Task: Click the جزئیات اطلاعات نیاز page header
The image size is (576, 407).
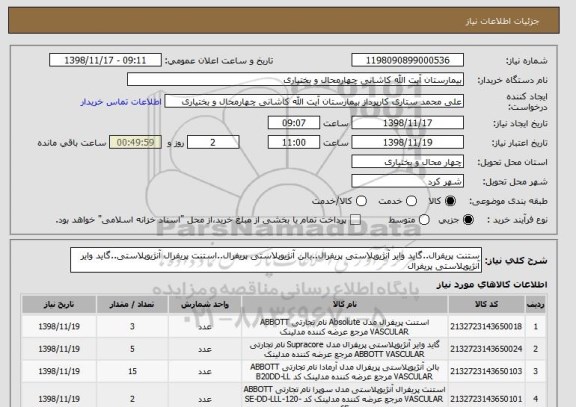Action: [503, 21]
